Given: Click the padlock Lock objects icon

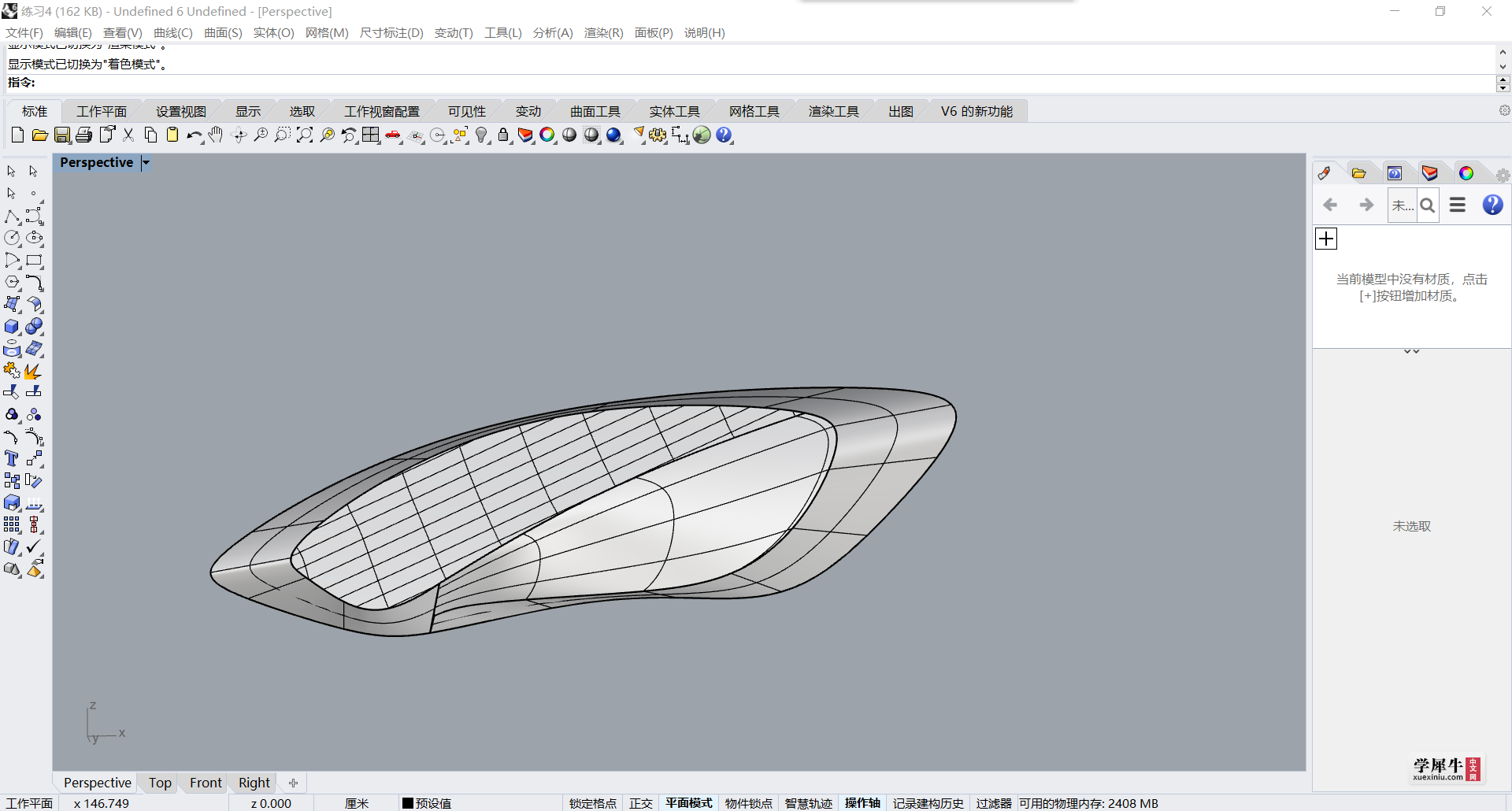Looking at the screenshot, I should 504,135.
